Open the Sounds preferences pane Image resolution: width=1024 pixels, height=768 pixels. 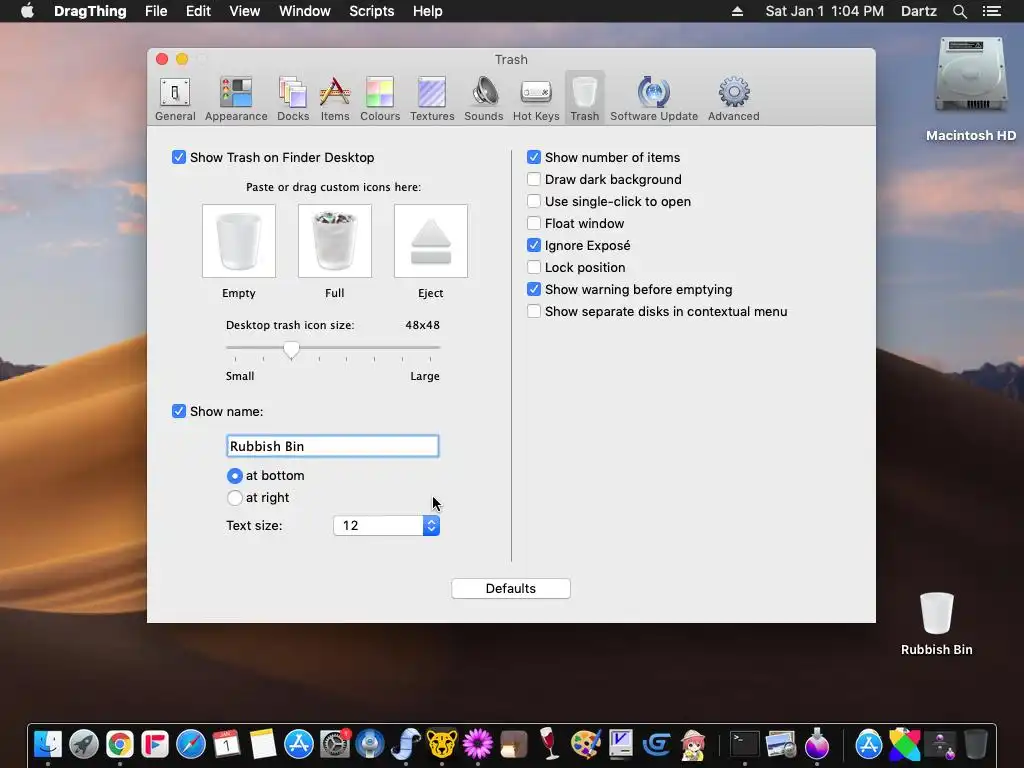483,99
